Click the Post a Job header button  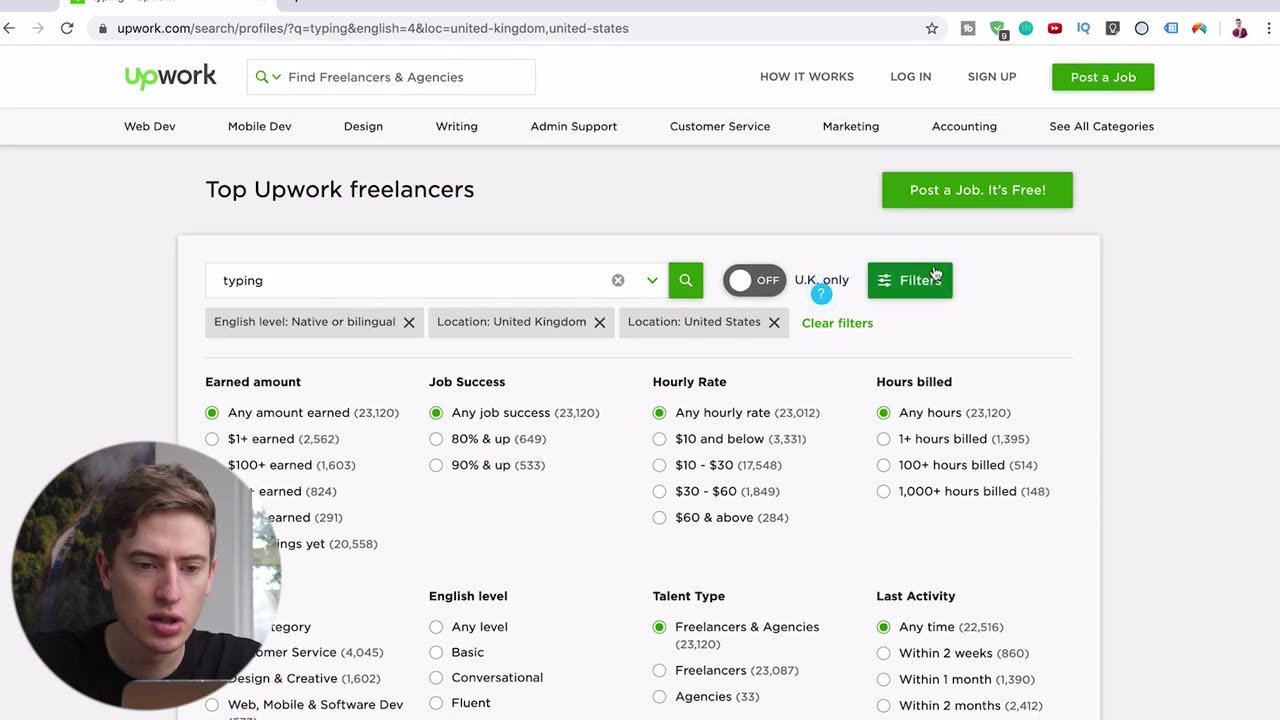point(1103,77)
